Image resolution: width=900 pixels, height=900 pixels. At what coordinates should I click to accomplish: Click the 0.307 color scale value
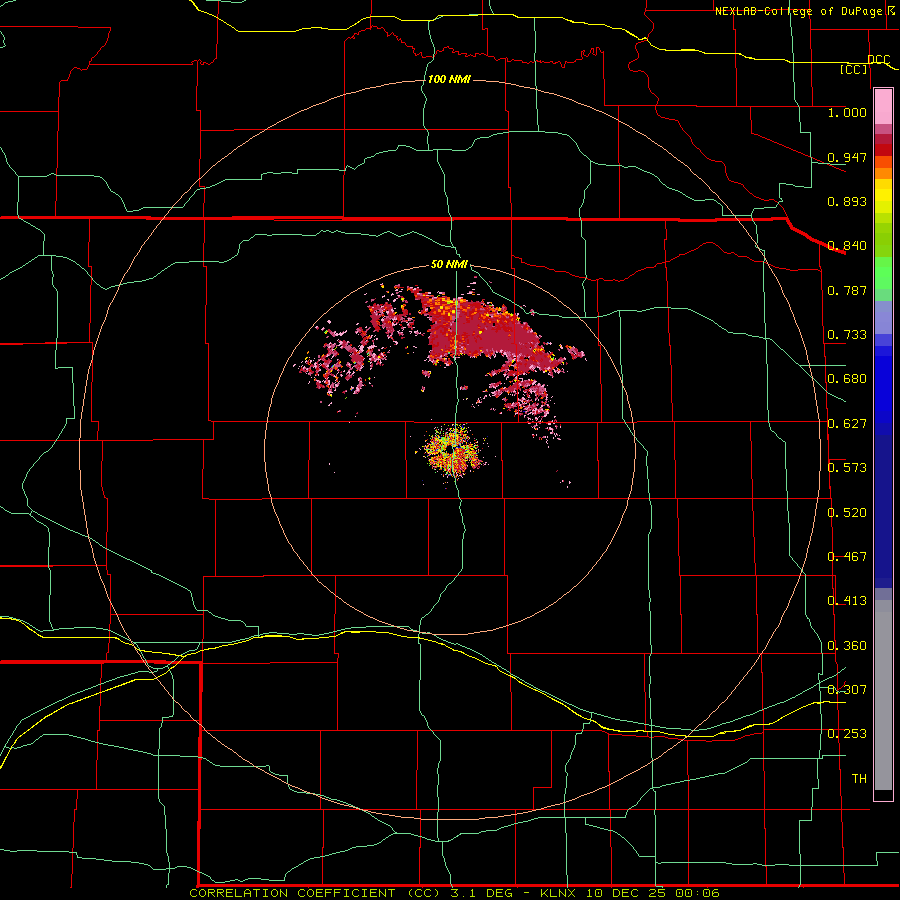pos(847,690)
